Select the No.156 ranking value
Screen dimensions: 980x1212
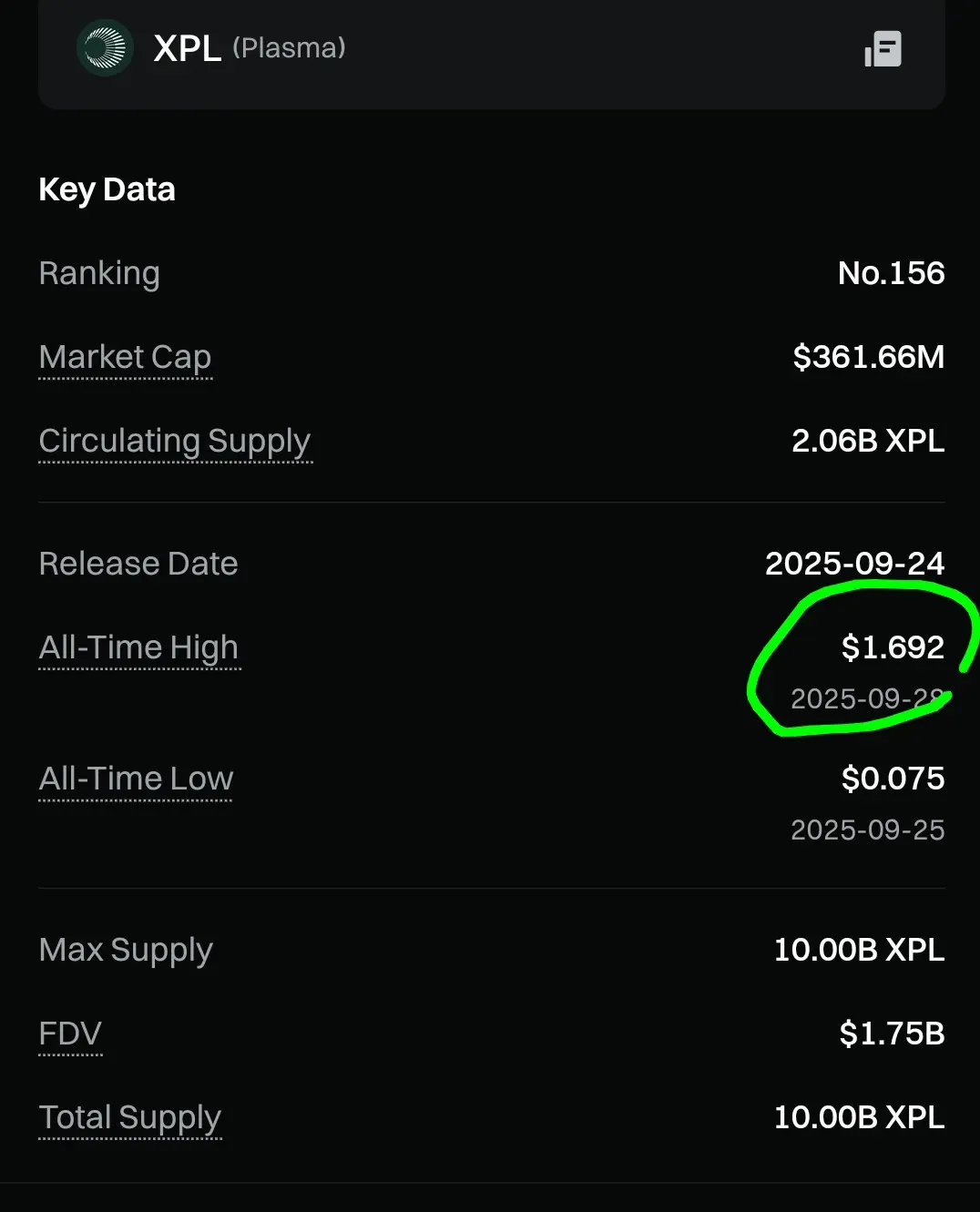point(891,273)
